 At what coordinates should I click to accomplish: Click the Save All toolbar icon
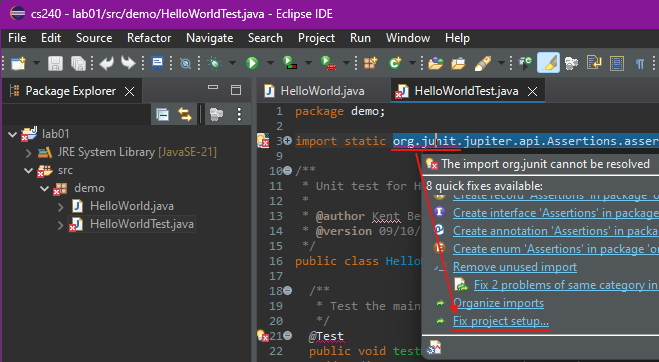click(x=78, y=63)
